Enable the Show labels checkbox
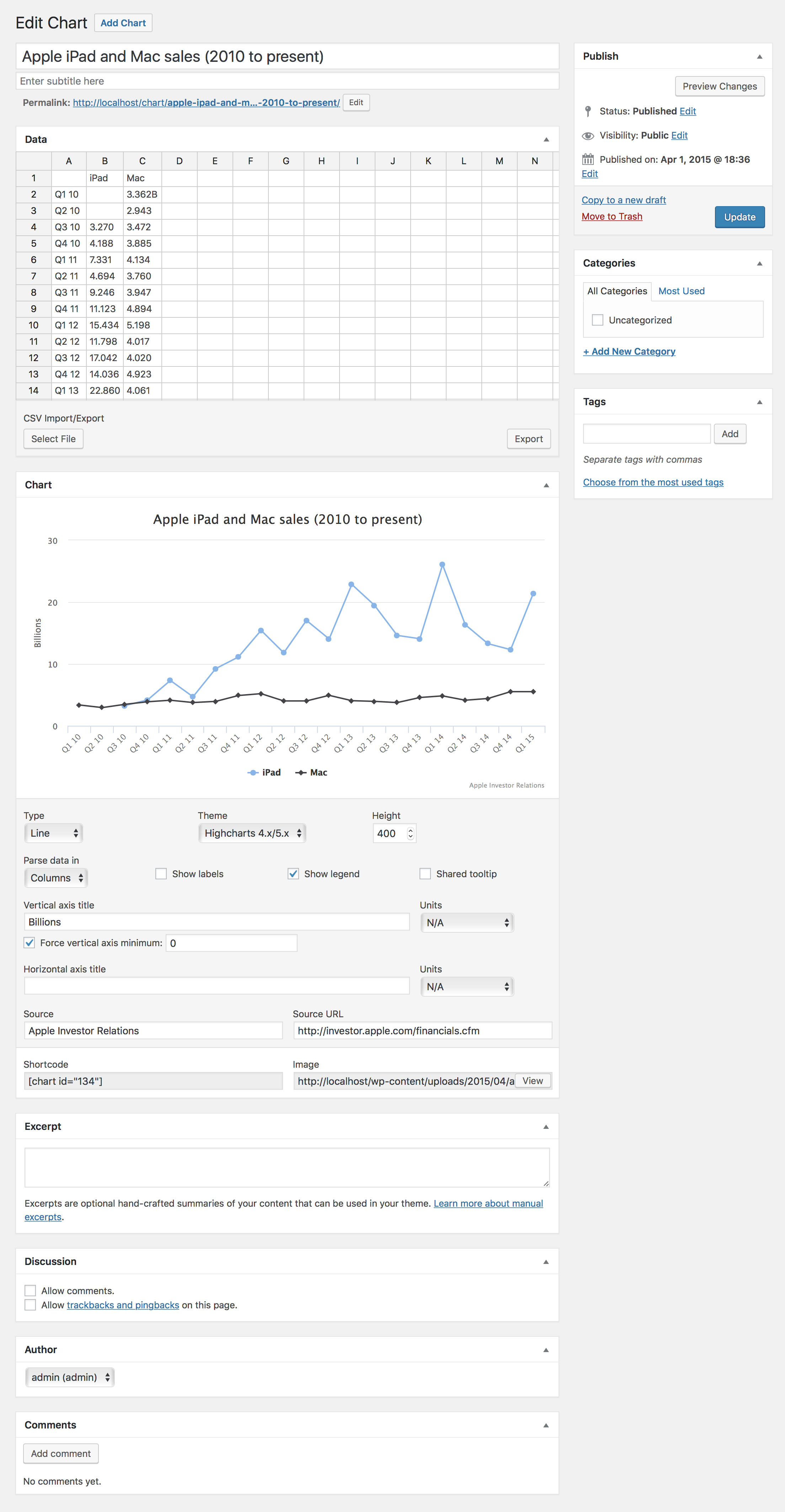This screenshot has width=785, height=1512. click(x=161, y=874)
